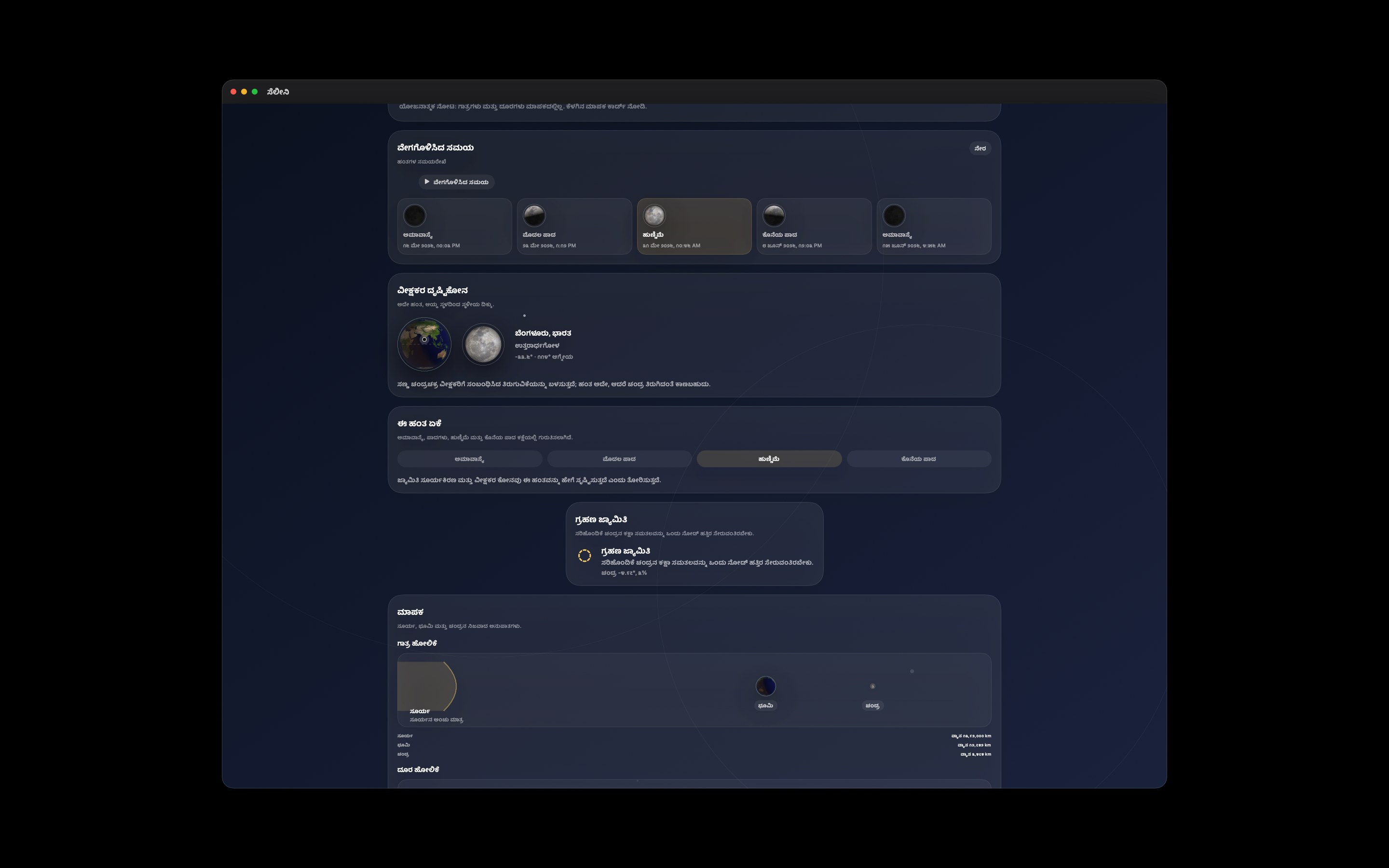Click the ಉತ್ತರಾರ್ಧಗೋಳ hemisphere text
This screenshot has height=868, width=1389.
(x=537, y=346)
